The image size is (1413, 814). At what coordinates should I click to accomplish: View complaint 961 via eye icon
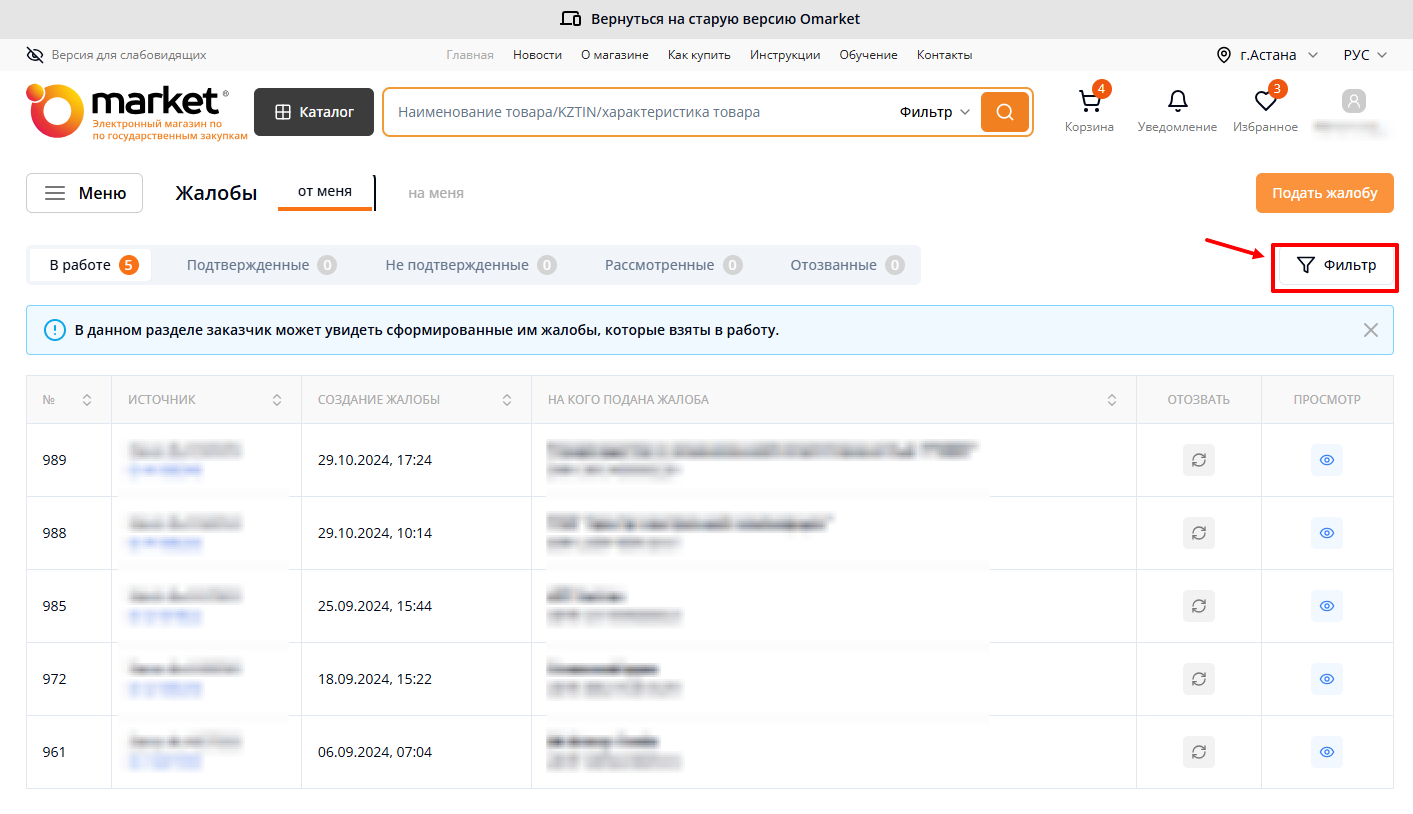click(x=1326, y=752)
